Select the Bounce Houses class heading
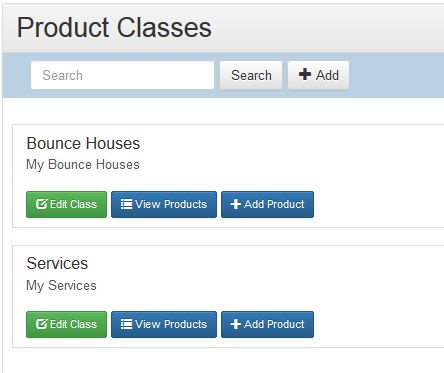The height and width of the screenshot is (373, 444). click(x=83, y=144)
